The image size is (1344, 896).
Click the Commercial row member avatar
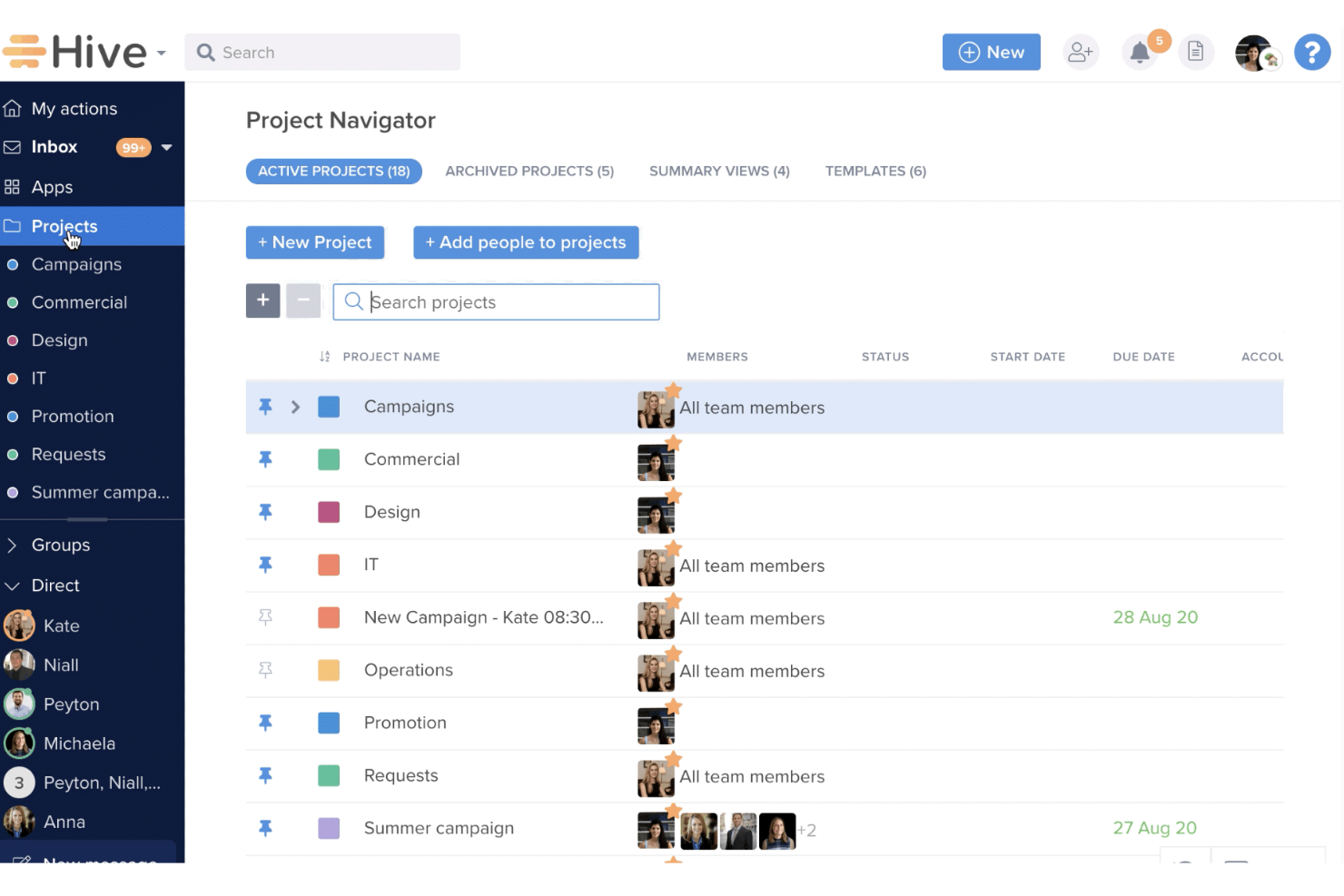(656, 462)
